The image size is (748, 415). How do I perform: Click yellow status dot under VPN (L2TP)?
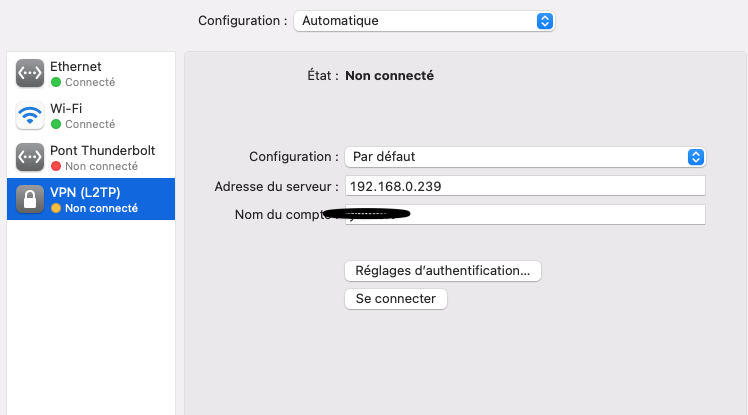coord(56,208)
